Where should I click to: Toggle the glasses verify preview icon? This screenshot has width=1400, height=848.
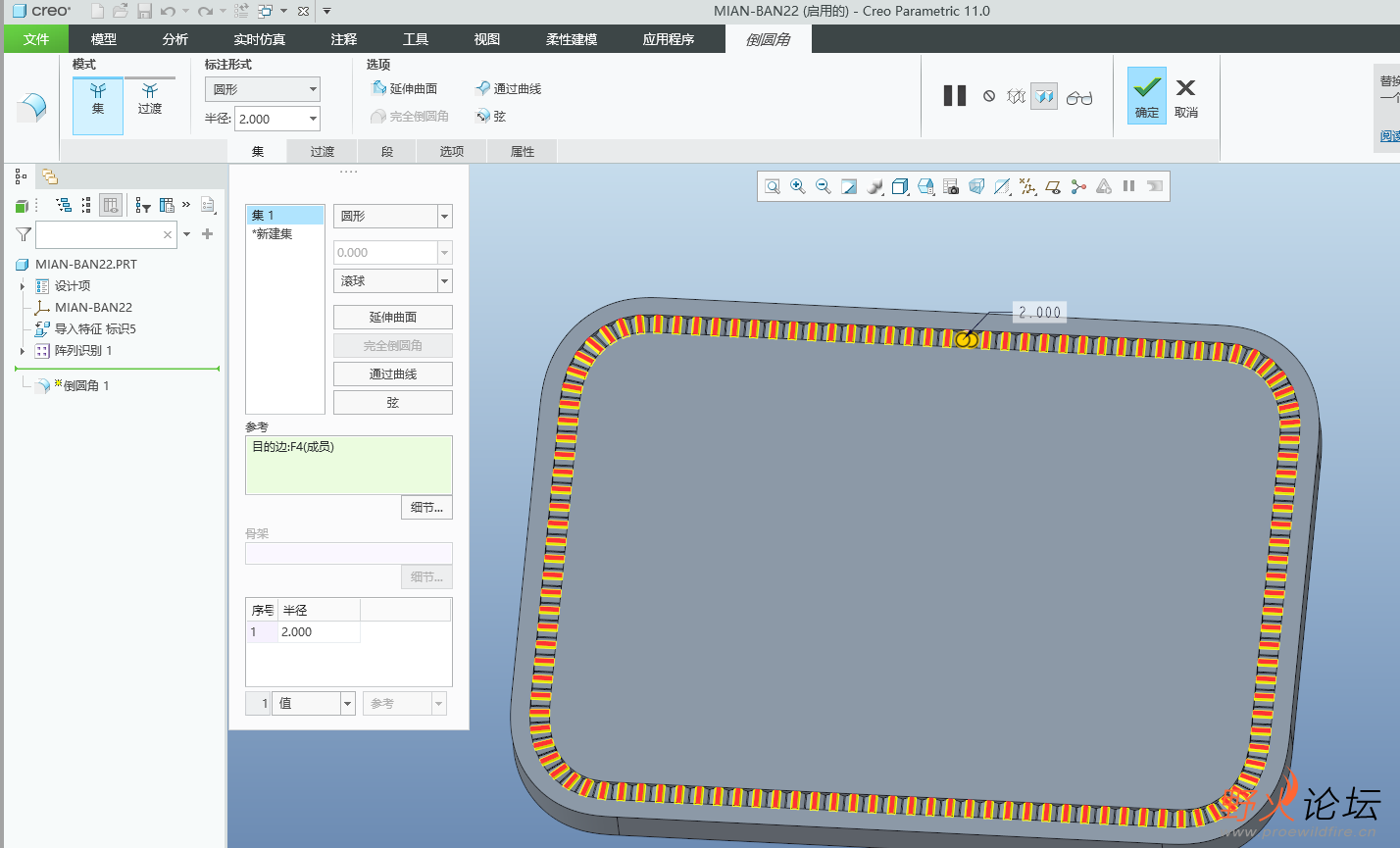click(x=1079, y=97)
